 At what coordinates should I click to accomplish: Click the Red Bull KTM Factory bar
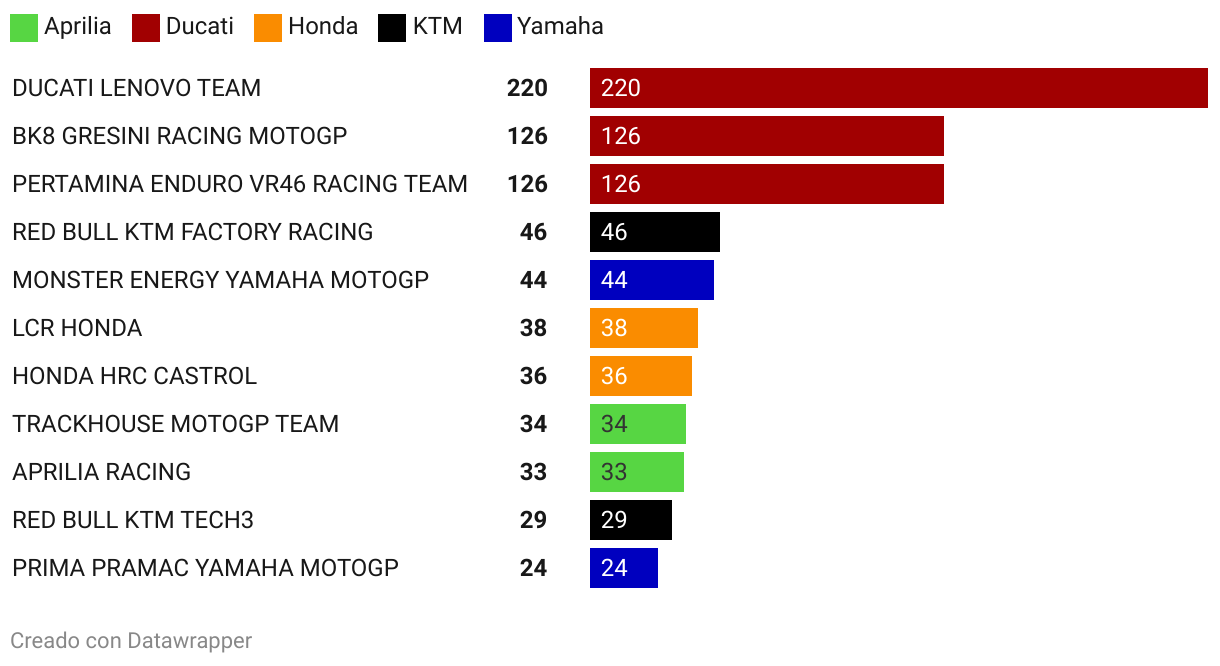(x=655, y=232)
